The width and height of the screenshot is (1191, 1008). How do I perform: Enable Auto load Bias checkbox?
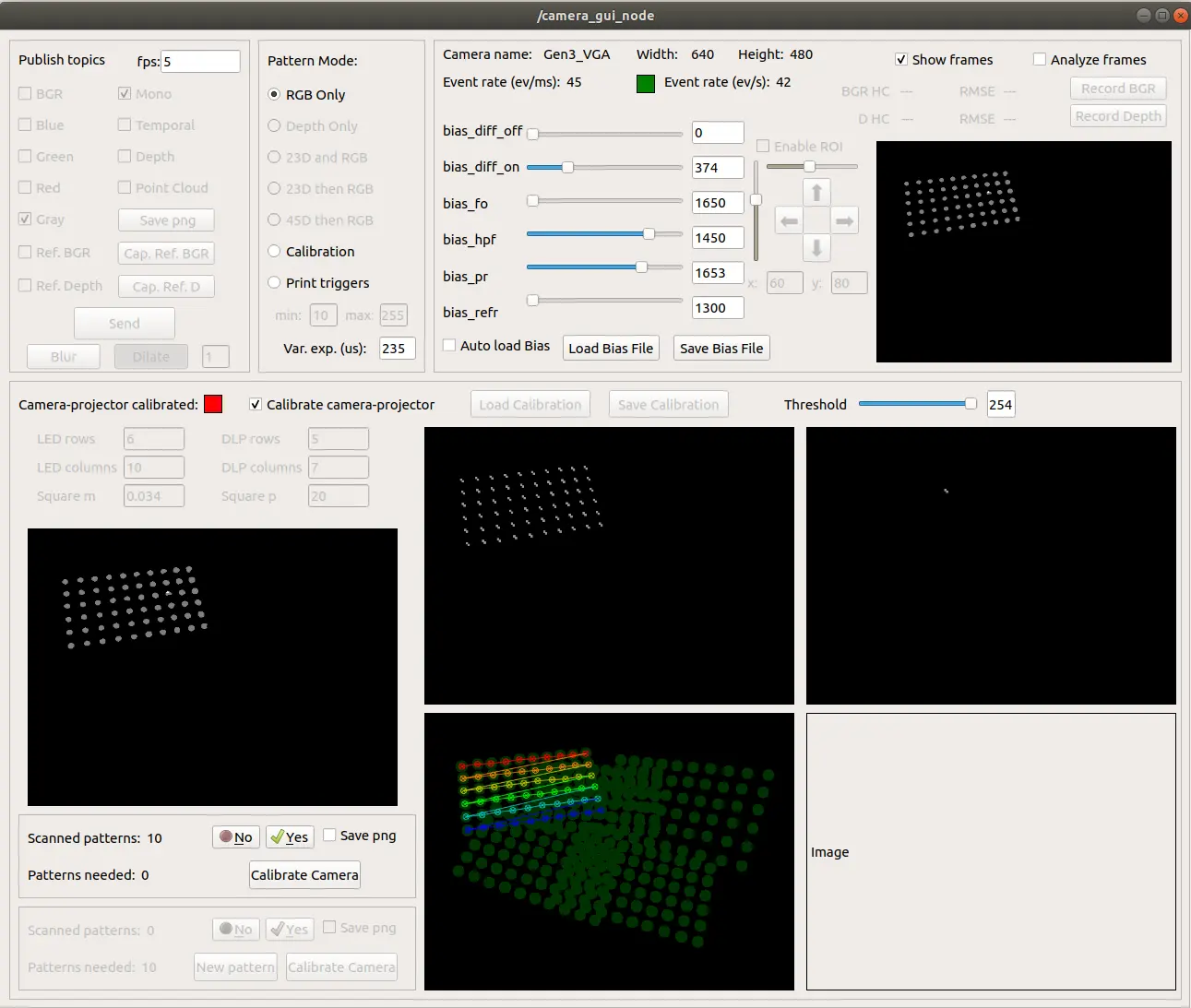point(449,345)
